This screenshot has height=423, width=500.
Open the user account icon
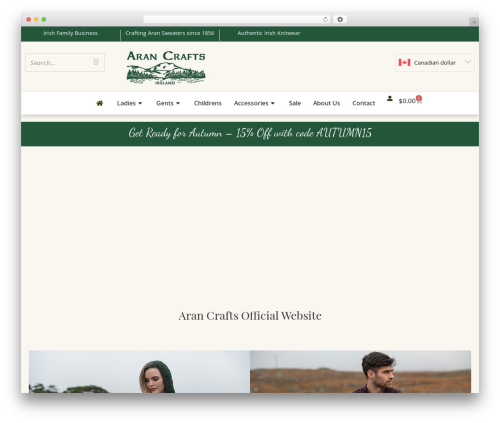tap(390, 99)
